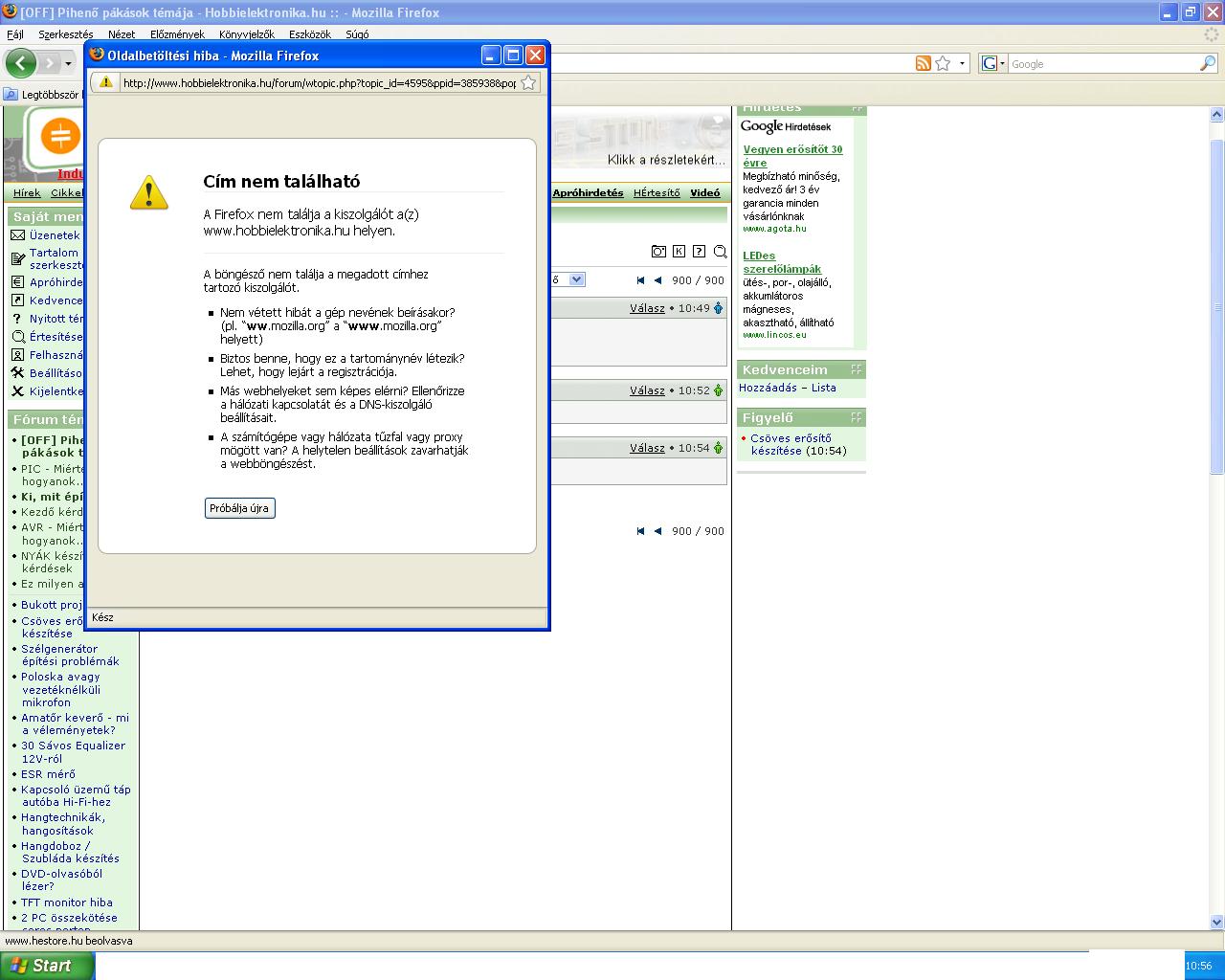Click the green user icon on the 10:54 post
1225x980 pixels.
click(x=718, y=448)
